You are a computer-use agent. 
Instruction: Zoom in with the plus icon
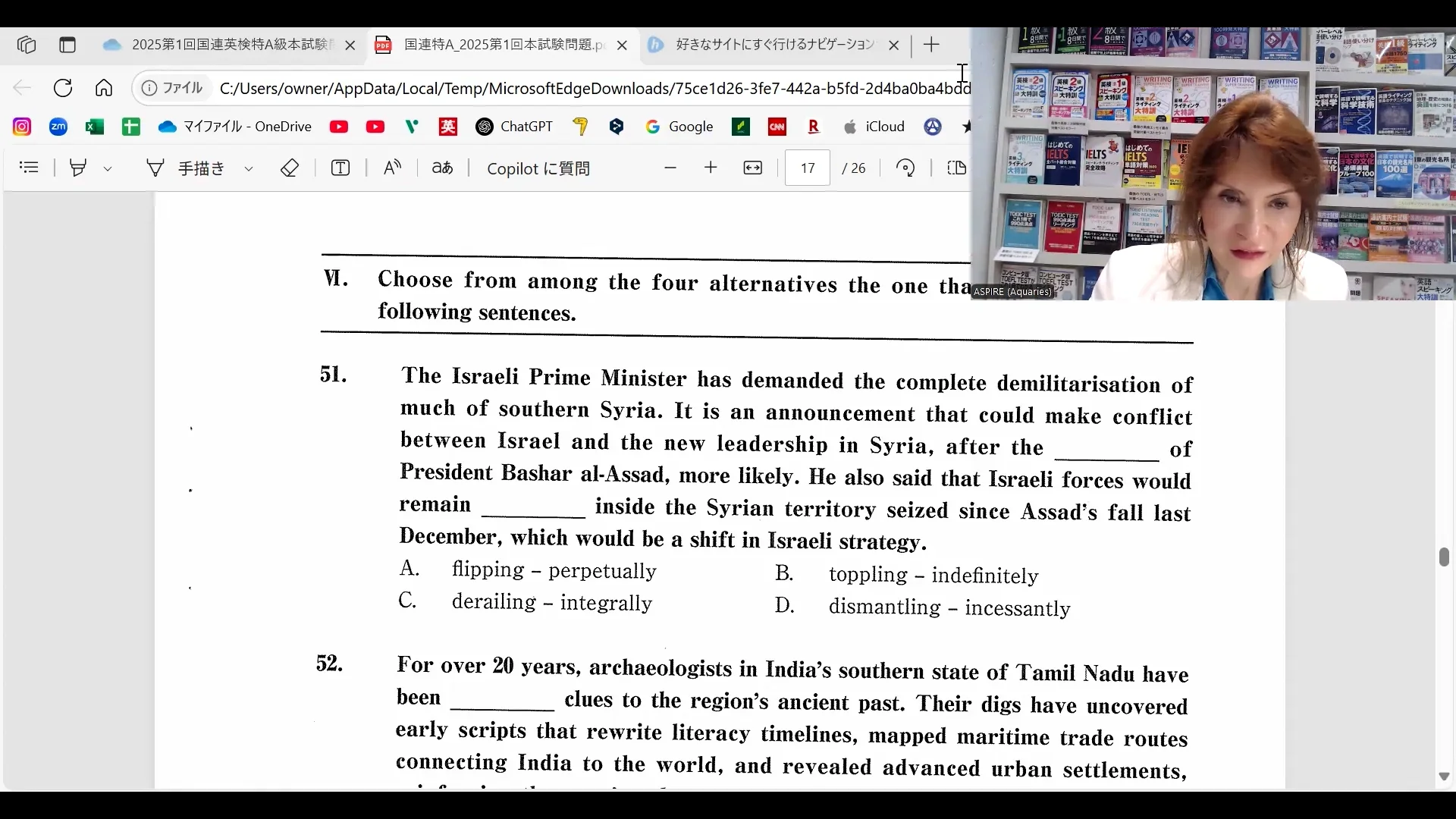(x=711, y=168)
